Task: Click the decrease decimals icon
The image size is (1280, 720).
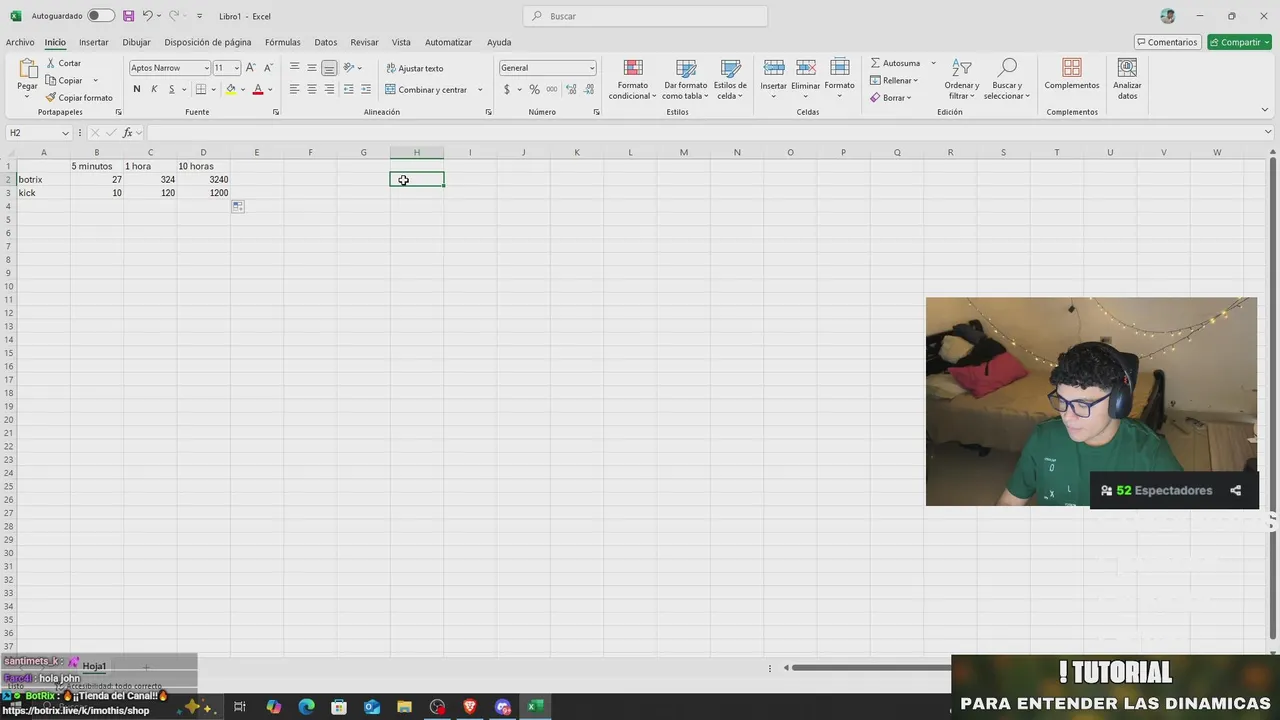Action: (x=587, y=89)
